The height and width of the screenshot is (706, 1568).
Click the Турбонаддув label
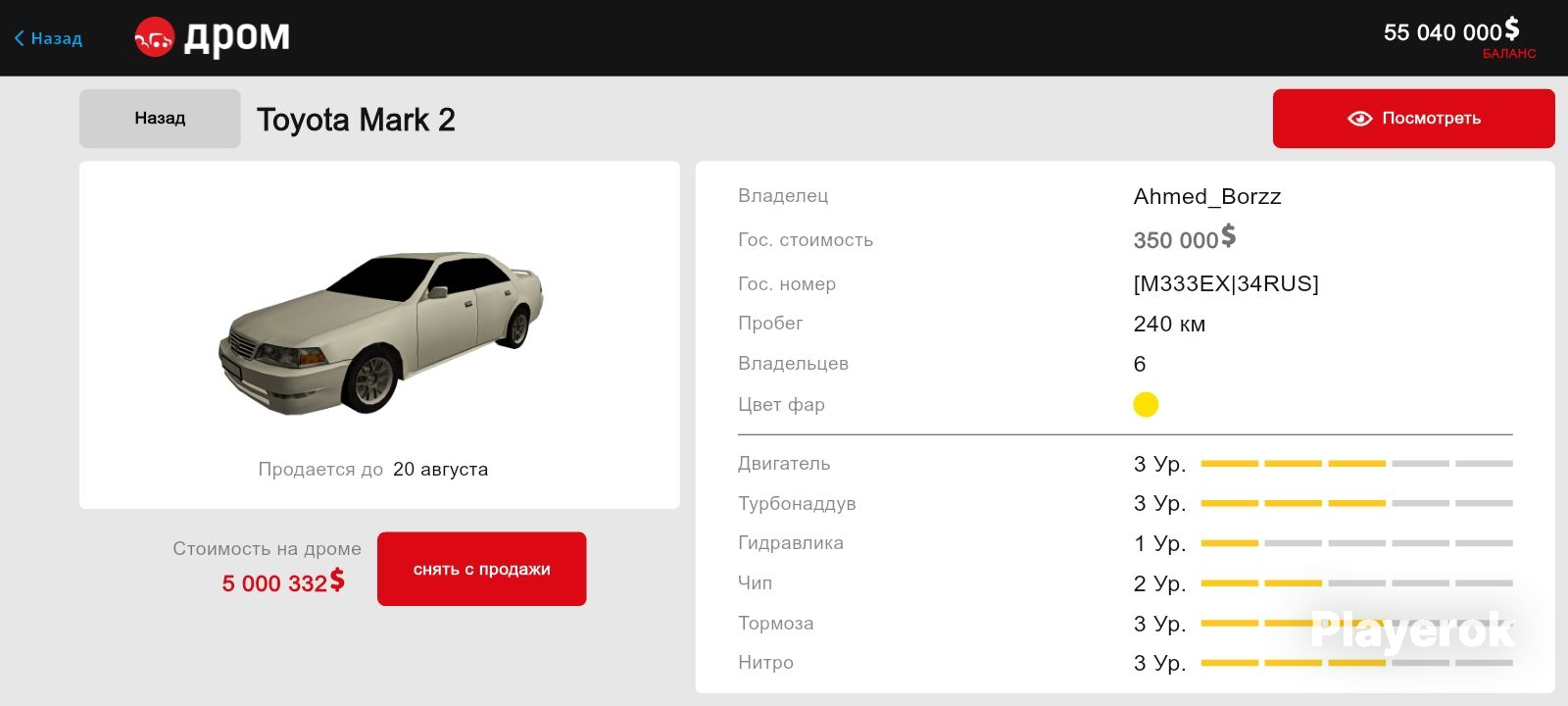[797, 504]
